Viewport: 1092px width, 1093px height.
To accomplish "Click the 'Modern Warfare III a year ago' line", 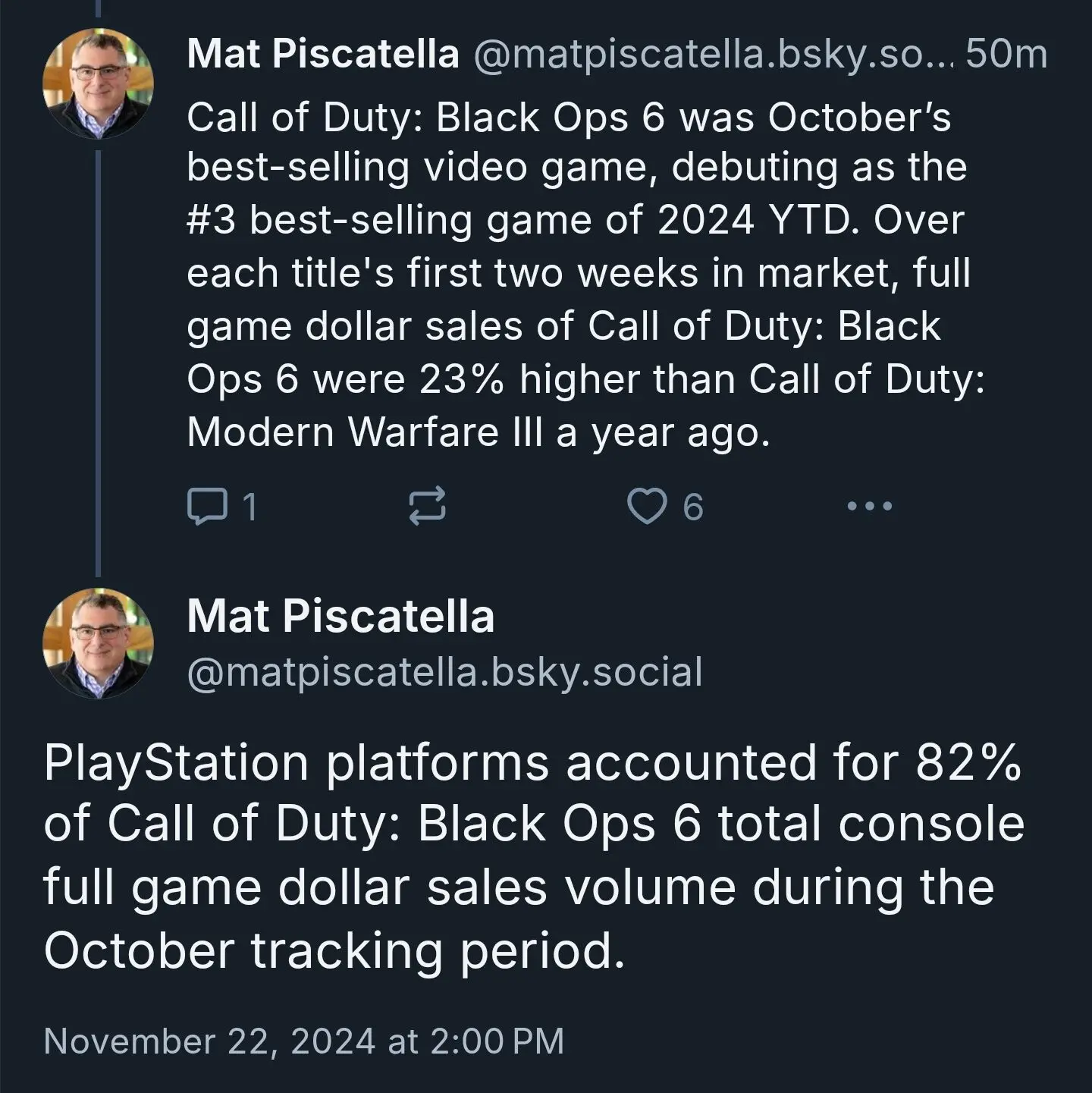I will (x=479, y=432).
